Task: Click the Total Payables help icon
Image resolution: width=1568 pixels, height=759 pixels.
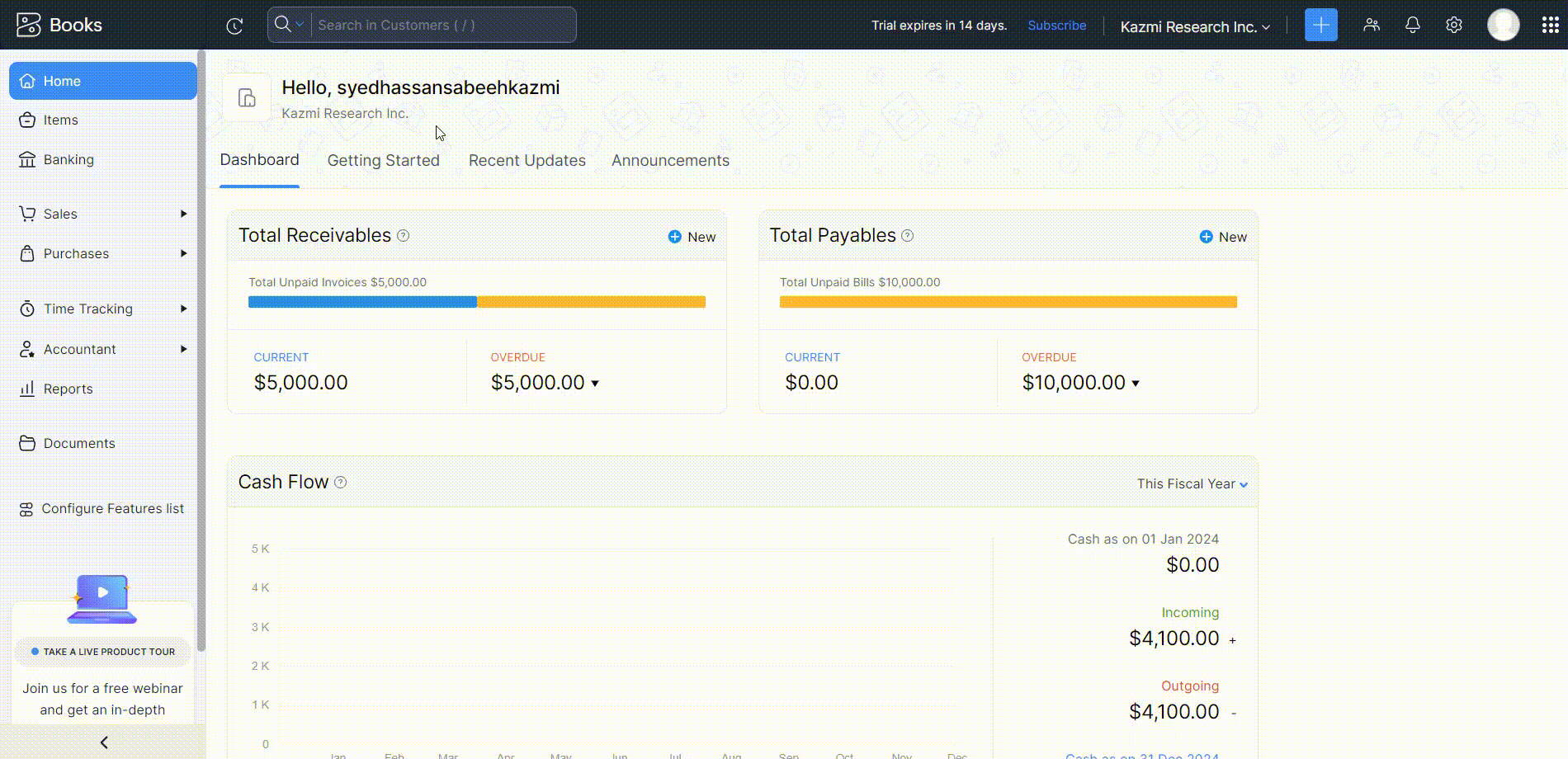Action: pos(907,235)
